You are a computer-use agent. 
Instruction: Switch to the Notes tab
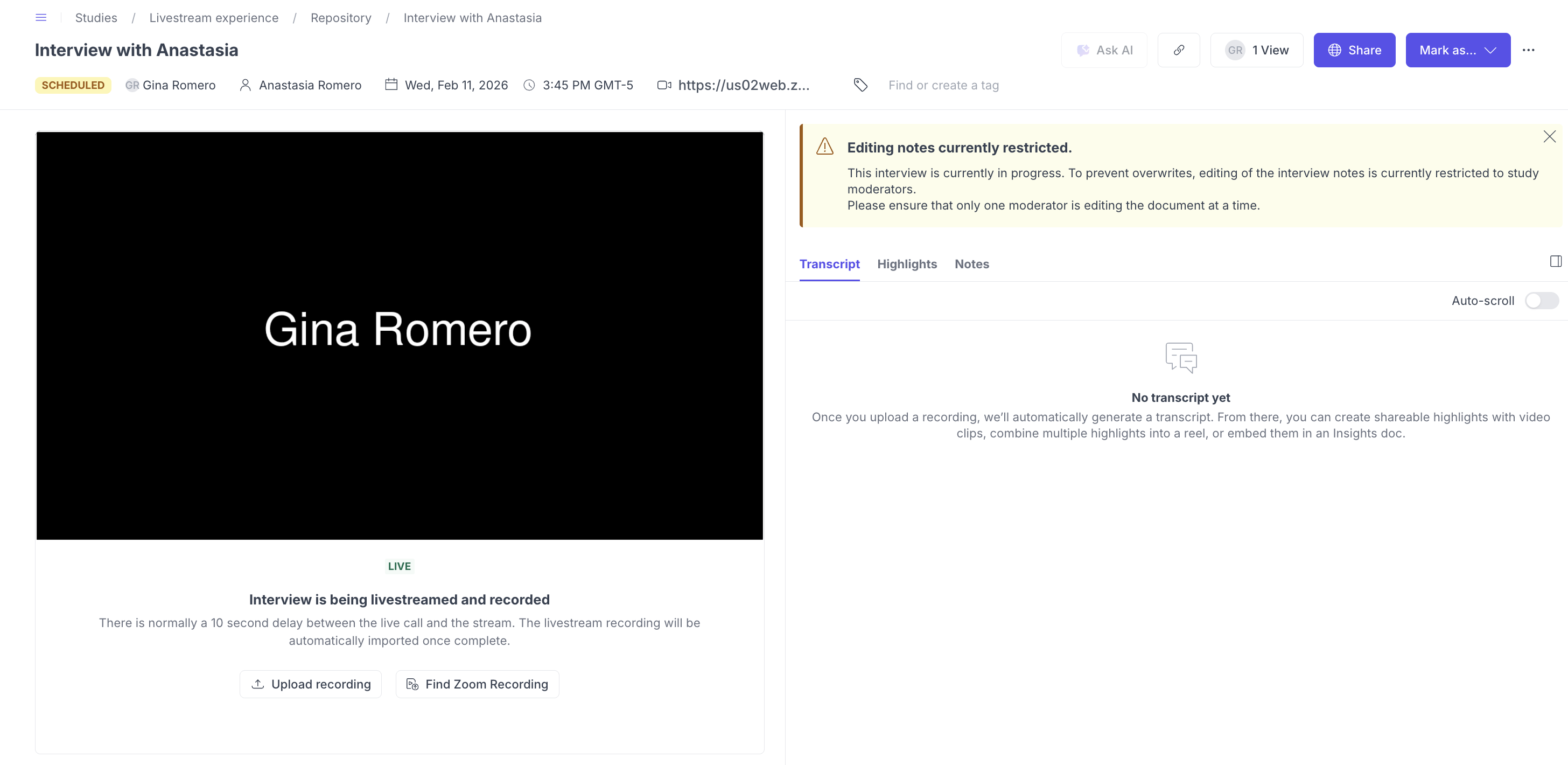click(971, 264)
